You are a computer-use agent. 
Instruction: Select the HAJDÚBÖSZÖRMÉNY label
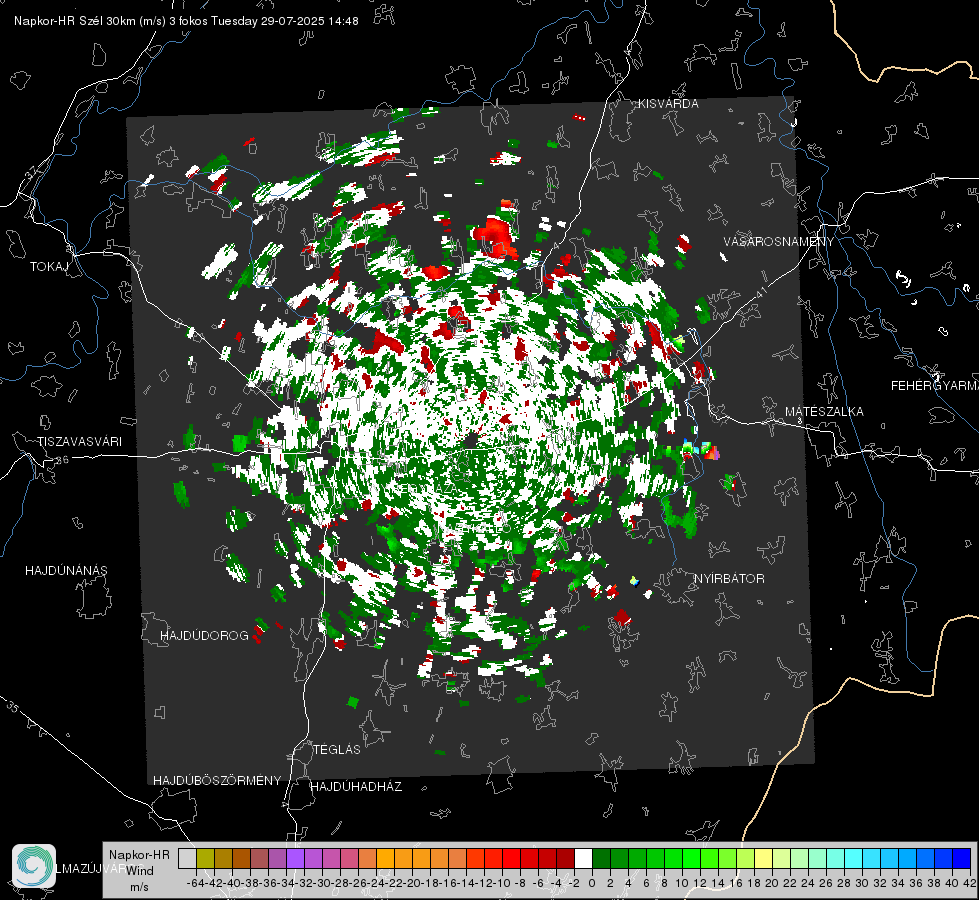pyautogui.click(x=217, y=781)
